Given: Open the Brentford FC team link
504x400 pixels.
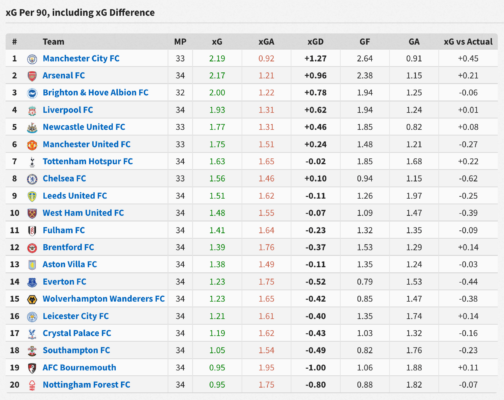Looking at the screenshot, I should tap(68, 247).
